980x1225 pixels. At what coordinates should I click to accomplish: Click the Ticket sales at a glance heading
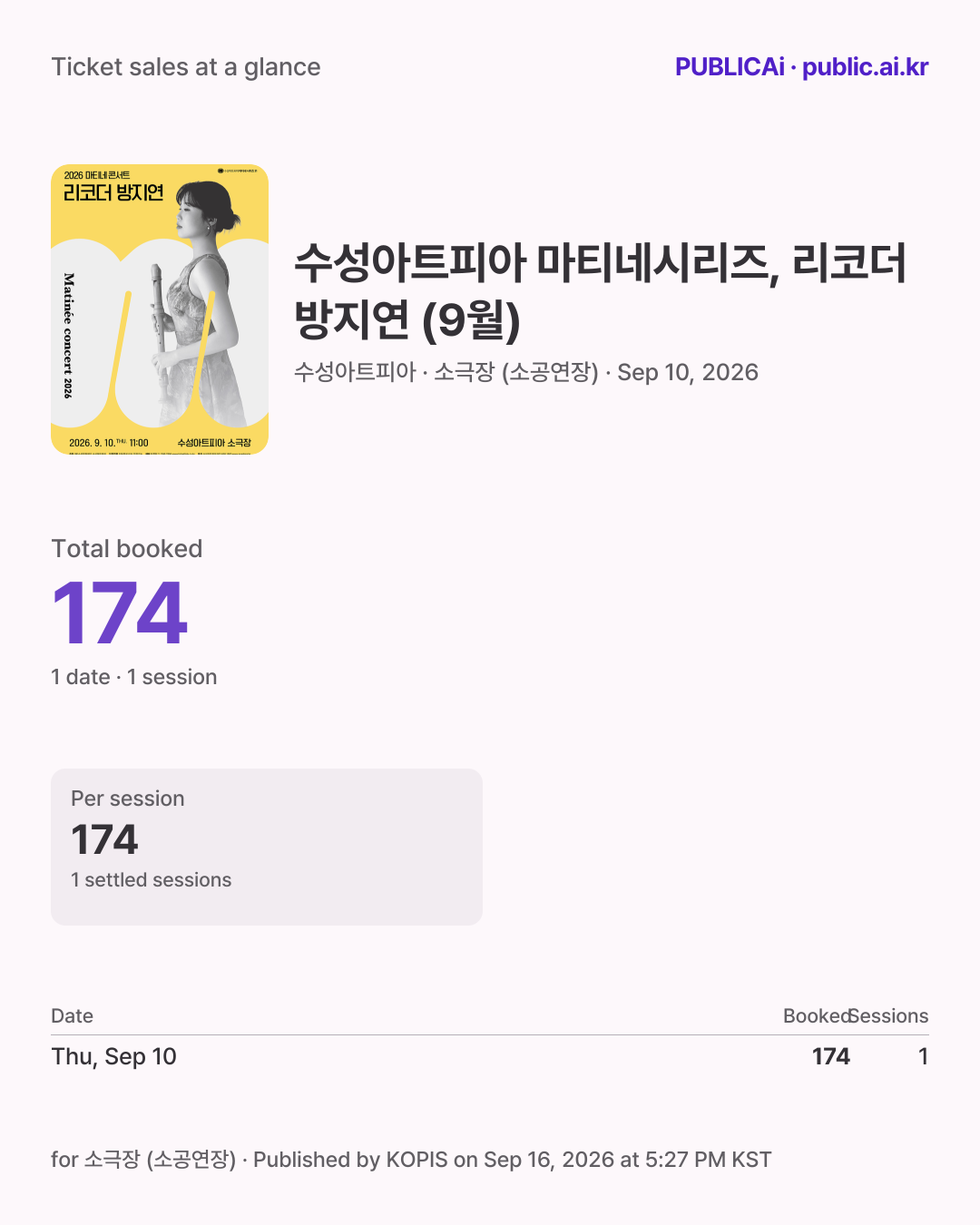(186, 67)
